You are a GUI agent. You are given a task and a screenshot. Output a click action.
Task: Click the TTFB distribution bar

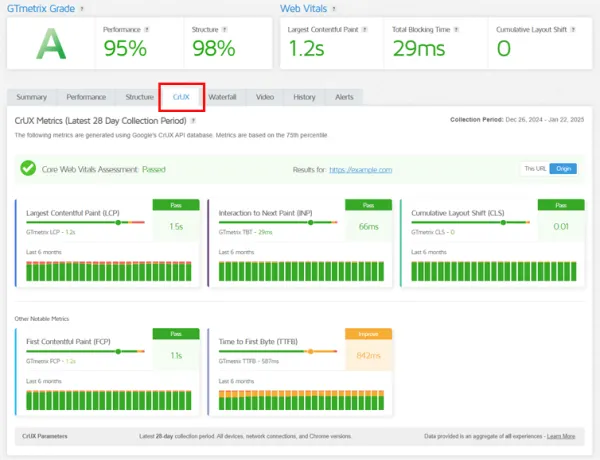point(278,351)
